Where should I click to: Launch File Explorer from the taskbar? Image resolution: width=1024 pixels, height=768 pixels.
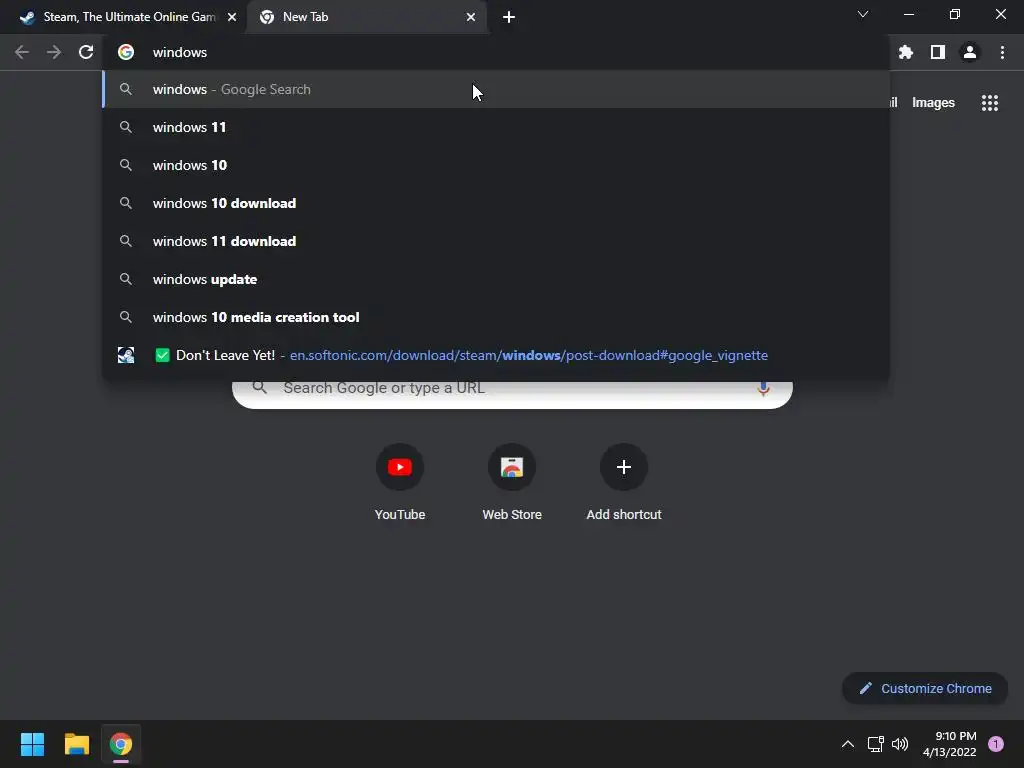click(76, 744)
